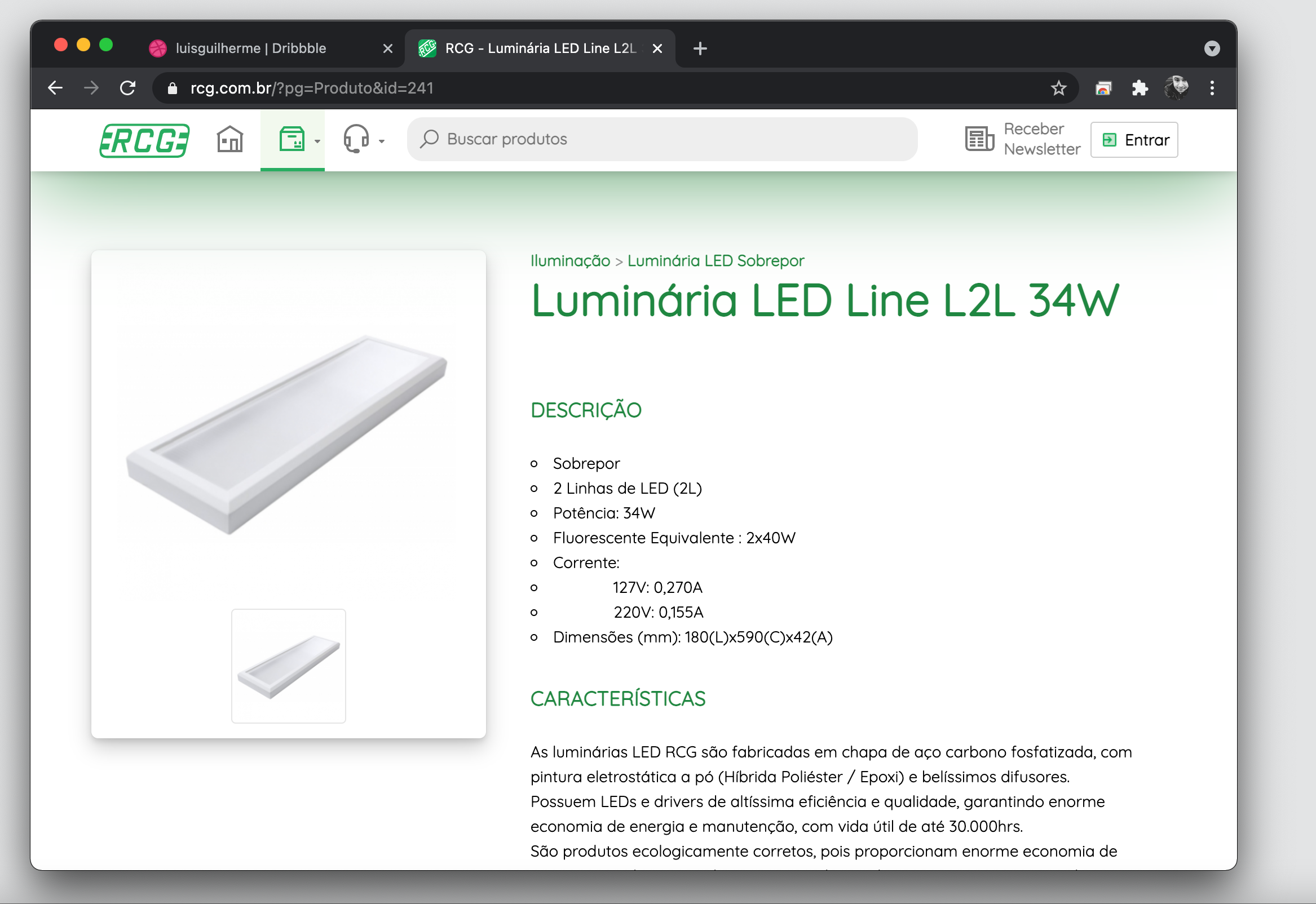The image size is (1316, 904).
Task: Expand the support dropdown arrow
Action: coord(382,141)
